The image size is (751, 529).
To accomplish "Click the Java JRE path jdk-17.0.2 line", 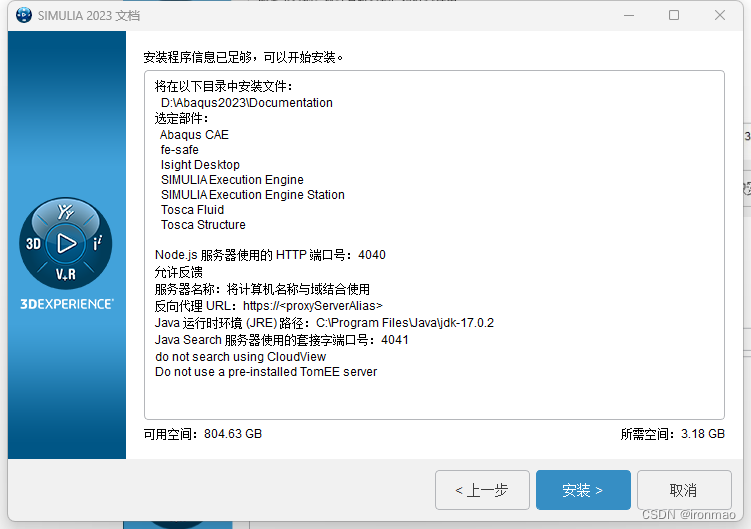I will click(x=324, y=323).
